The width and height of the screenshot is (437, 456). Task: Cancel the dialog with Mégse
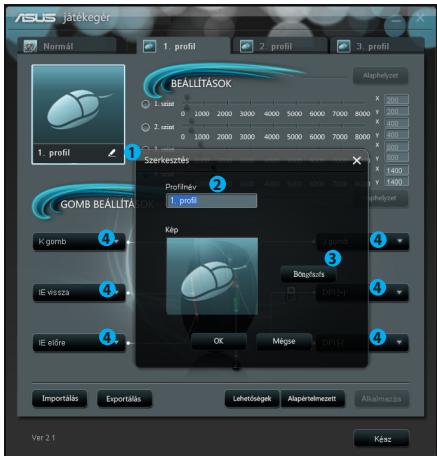pos(284,341)
